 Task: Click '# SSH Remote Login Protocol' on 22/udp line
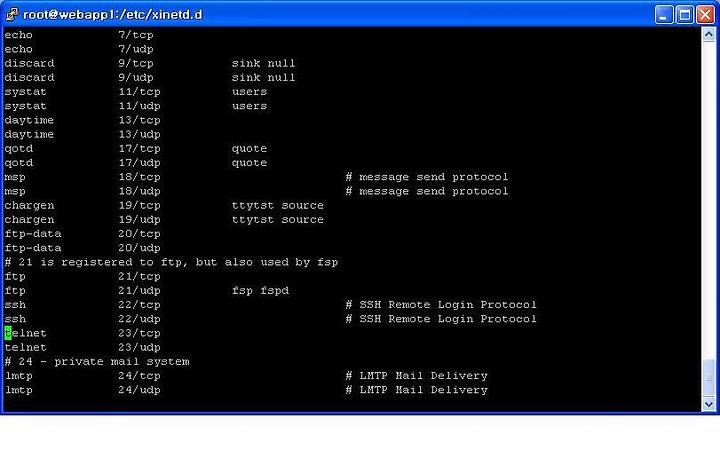coord(441,319)
